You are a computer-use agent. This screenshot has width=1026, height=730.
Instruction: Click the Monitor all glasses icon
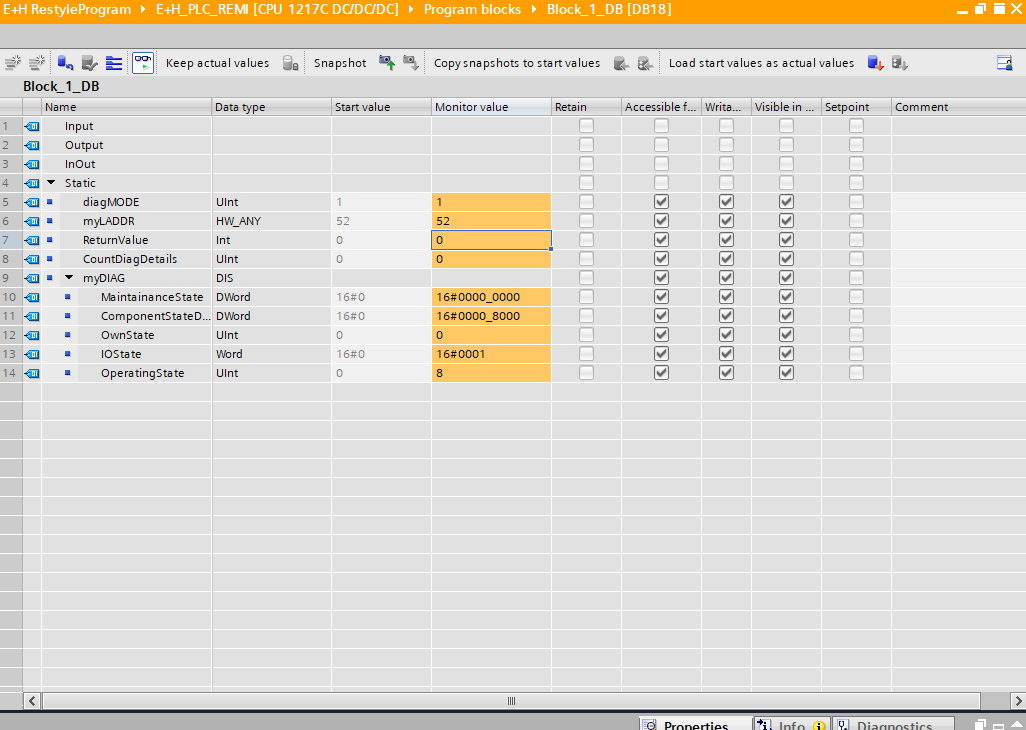tap(143, 63)
